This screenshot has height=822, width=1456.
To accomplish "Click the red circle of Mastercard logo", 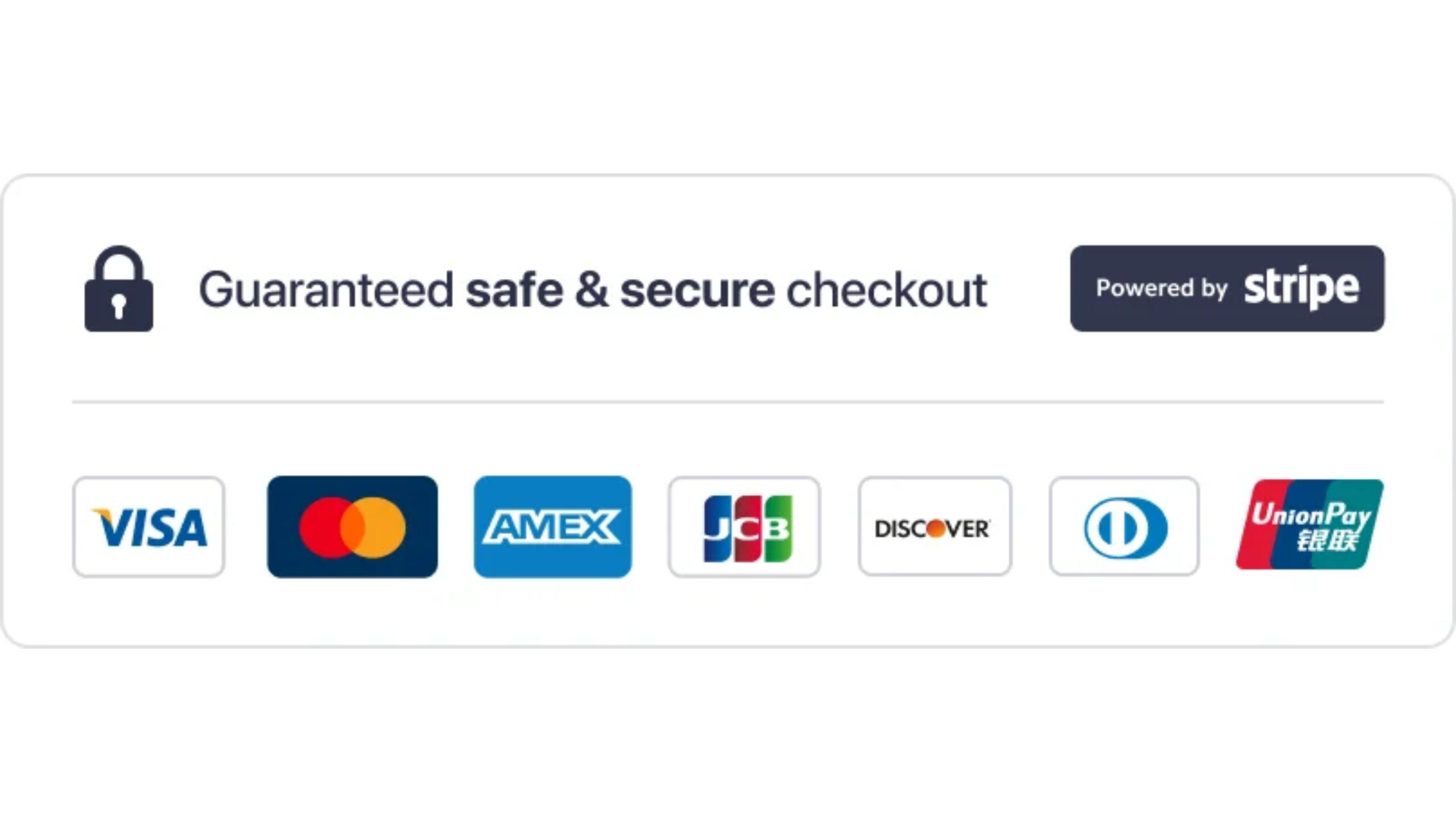I will (x=321, y=527).
